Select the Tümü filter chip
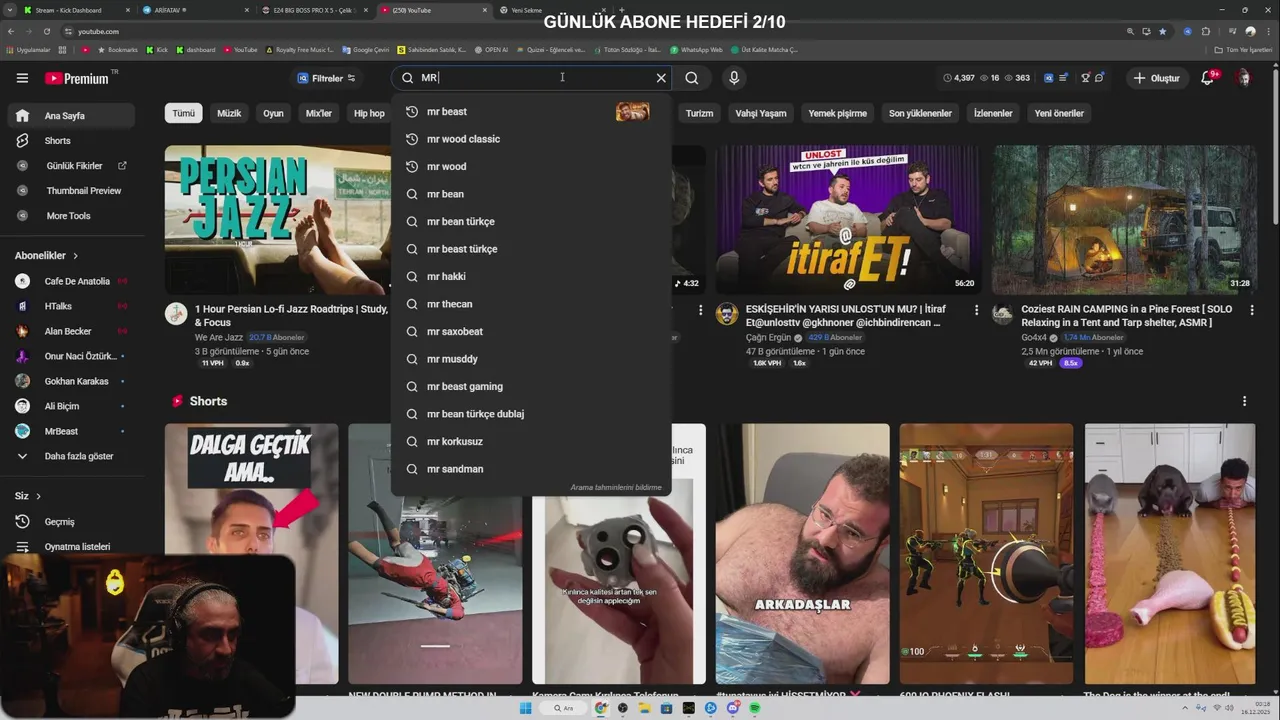1280x720 pixels. [x=184, y=113]
